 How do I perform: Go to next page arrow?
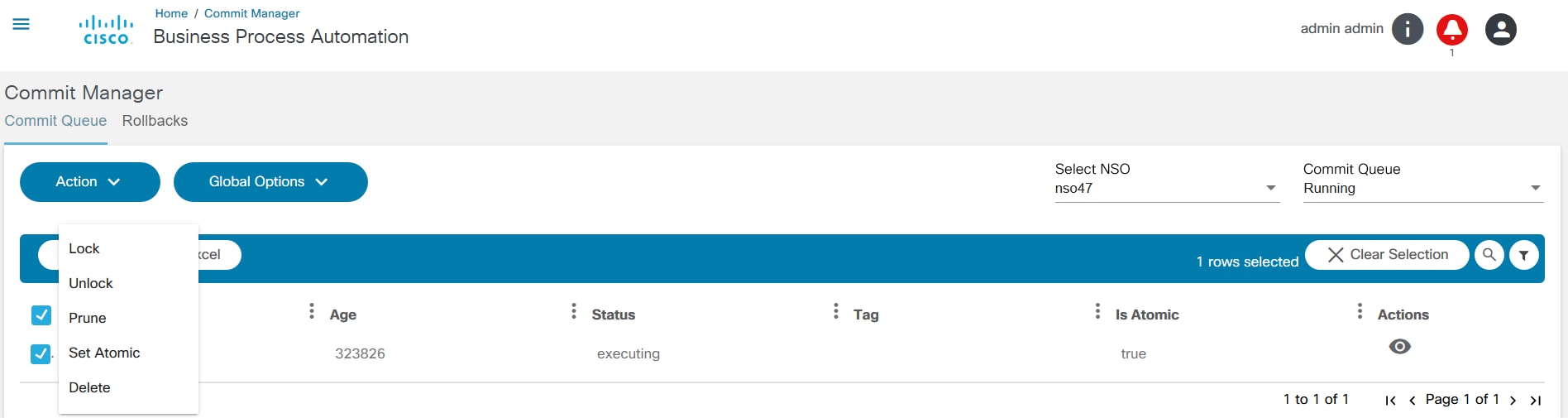click(1513, 401)
